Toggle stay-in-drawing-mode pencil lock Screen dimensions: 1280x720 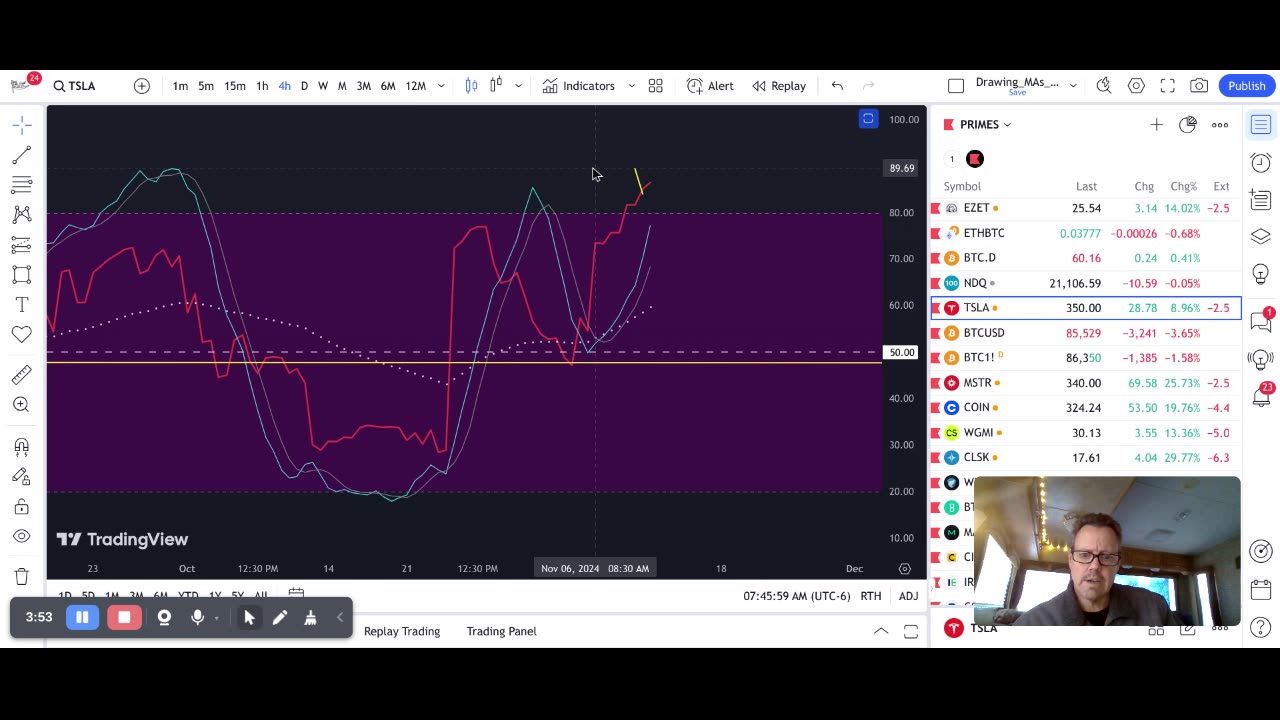[x=22, y=477]
